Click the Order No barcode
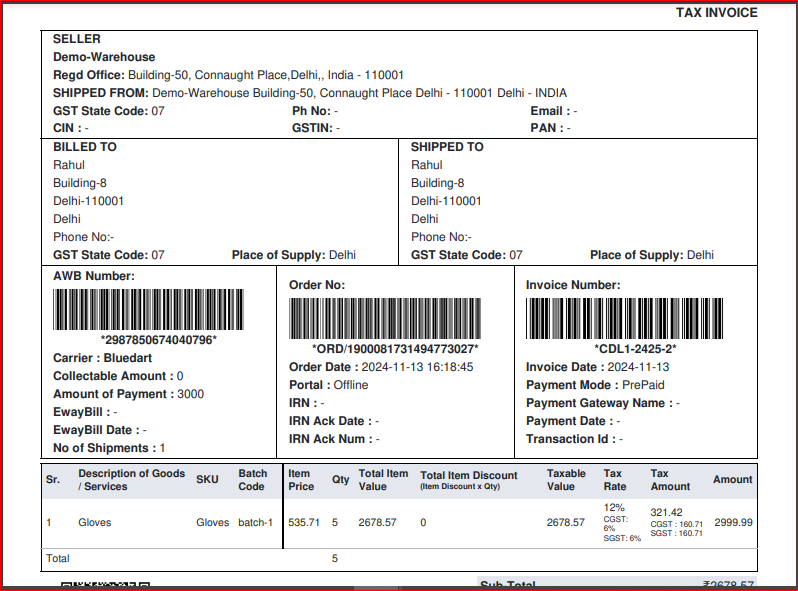Viewport: 798px width, 591px height. point(385,319)
